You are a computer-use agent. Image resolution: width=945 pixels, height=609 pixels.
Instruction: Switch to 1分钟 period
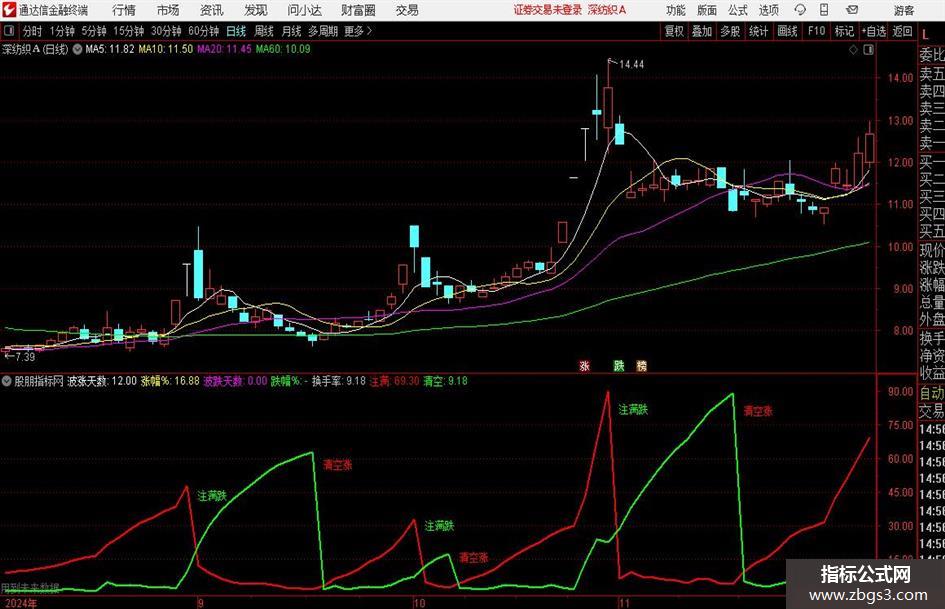(x=62, y=31)
